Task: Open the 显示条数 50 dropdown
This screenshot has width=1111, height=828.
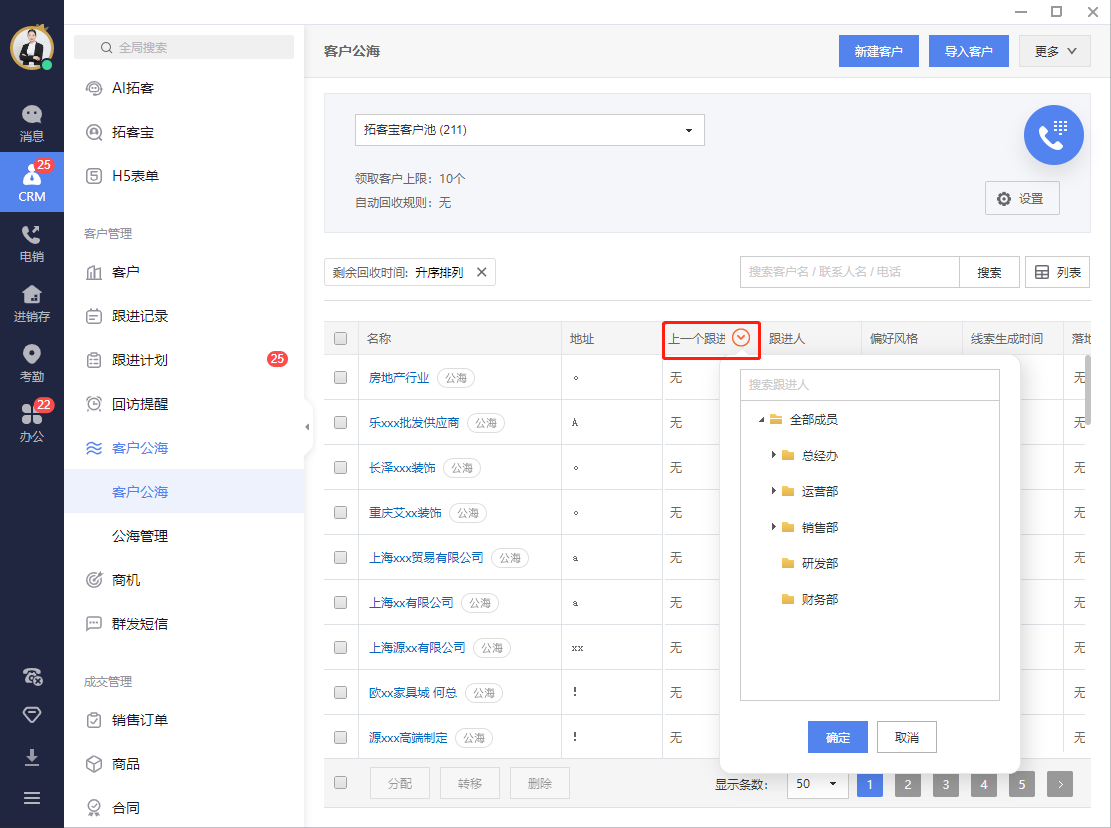Action: pos(817,783)
